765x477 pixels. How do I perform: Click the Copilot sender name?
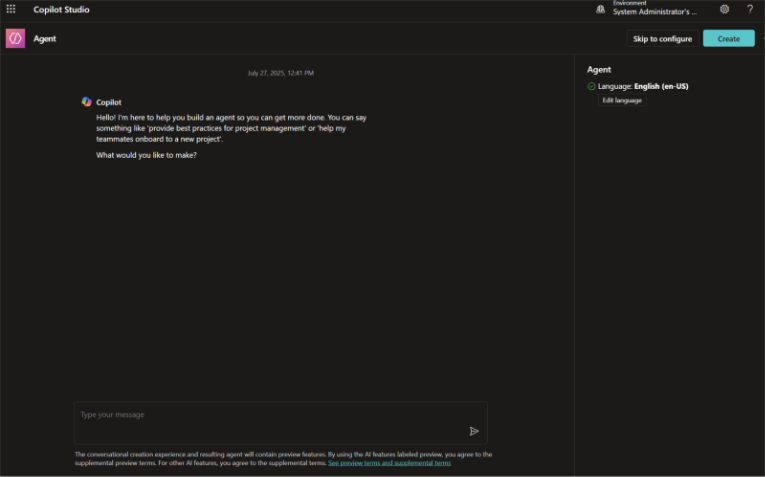coord(109,102)
